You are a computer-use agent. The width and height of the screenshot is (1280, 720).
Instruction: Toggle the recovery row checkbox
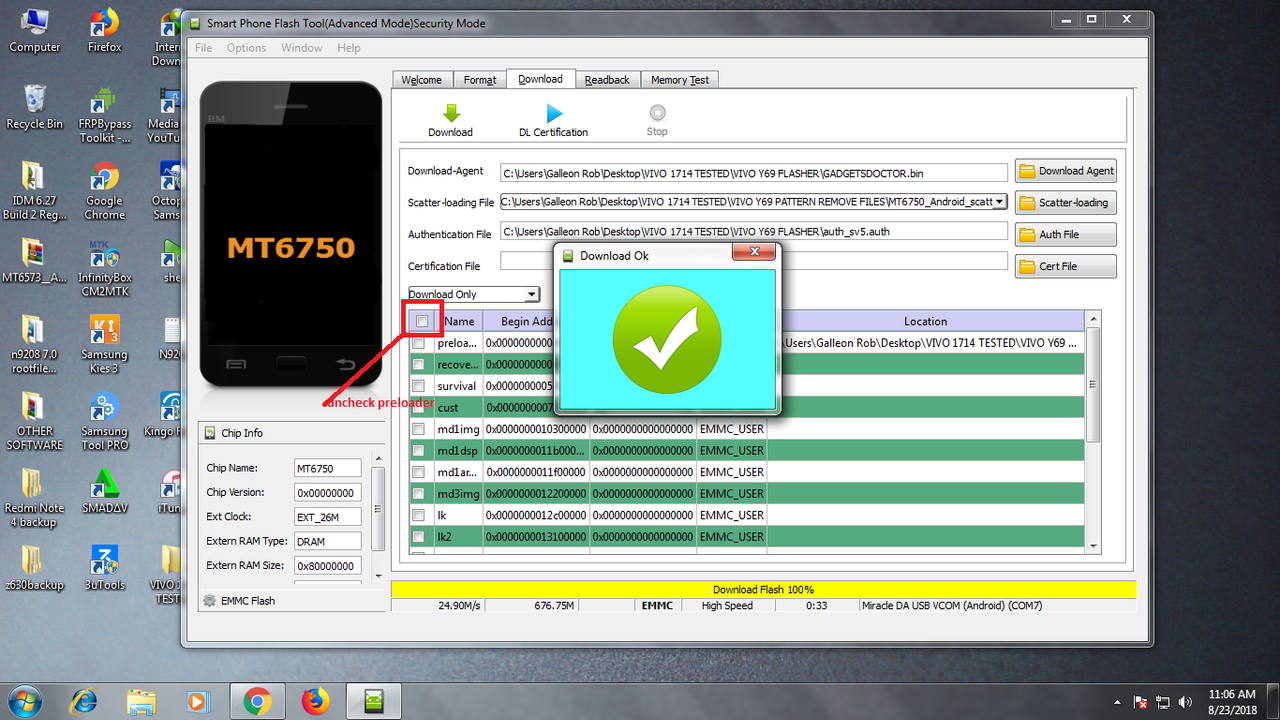418,365
